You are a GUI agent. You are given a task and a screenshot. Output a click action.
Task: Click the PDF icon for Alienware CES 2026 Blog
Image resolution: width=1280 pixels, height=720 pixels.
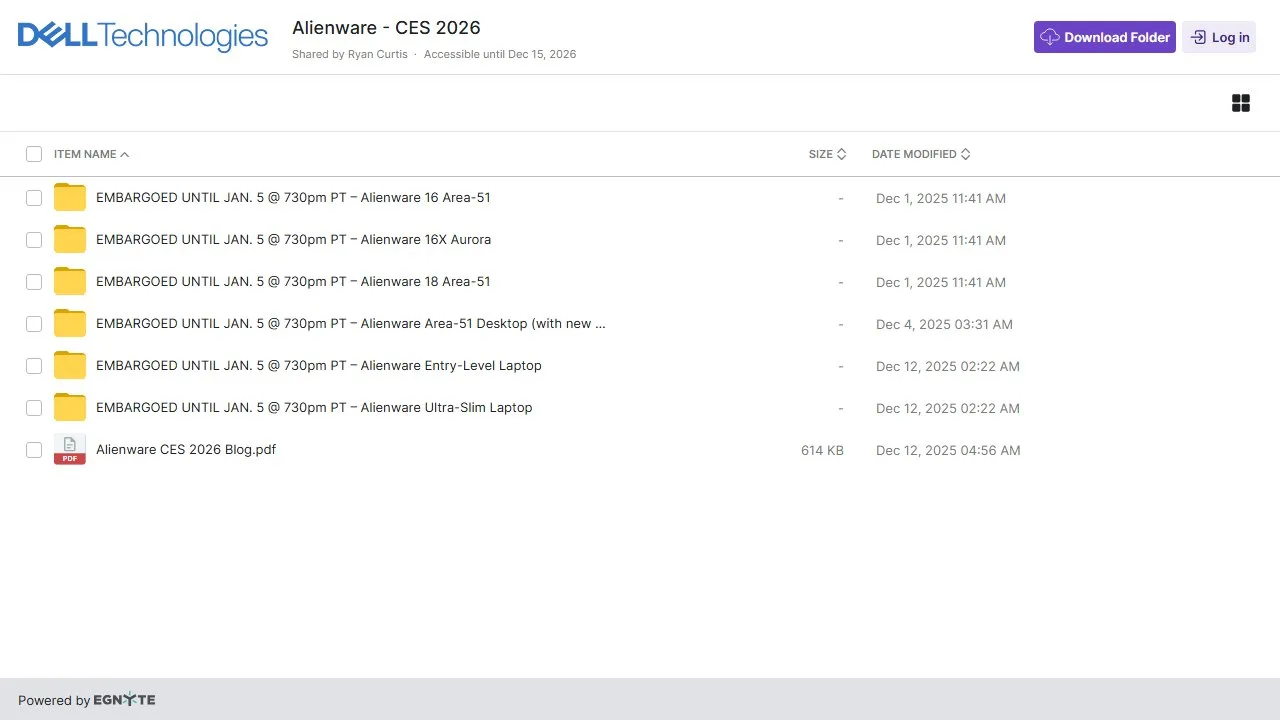(x=70, y=450)
